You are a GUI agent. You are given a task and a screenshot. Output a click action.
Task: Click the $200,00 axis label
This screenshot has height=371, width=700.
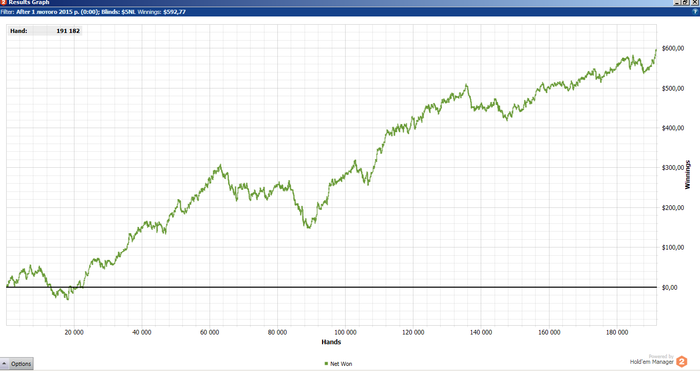(x=673, y=208)
